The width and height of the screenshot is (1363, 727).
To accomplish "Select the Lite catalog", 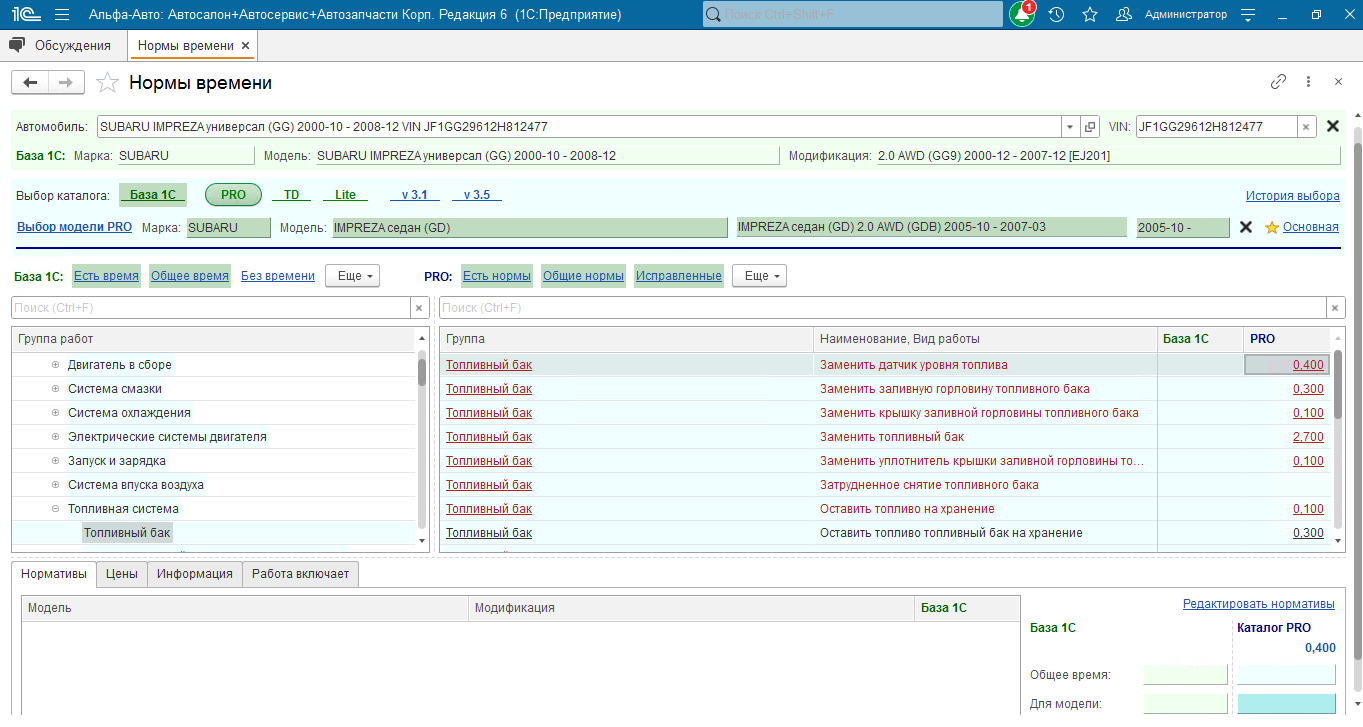I will point(345,195).
